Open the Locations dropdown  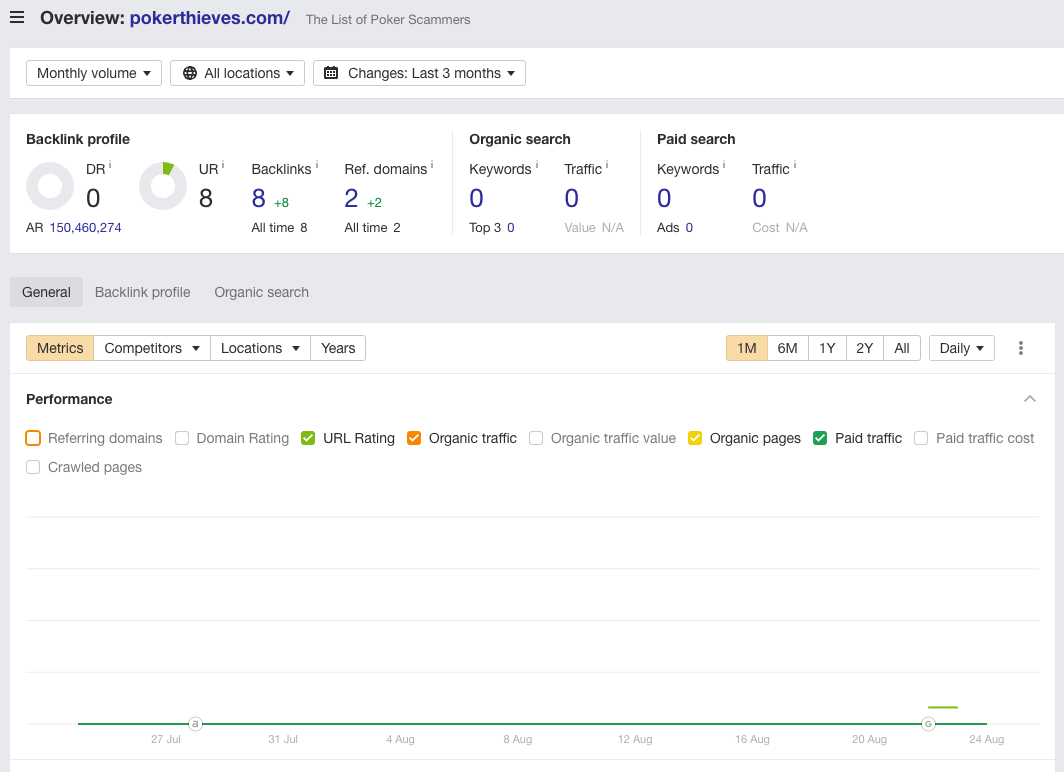(261, 348)
